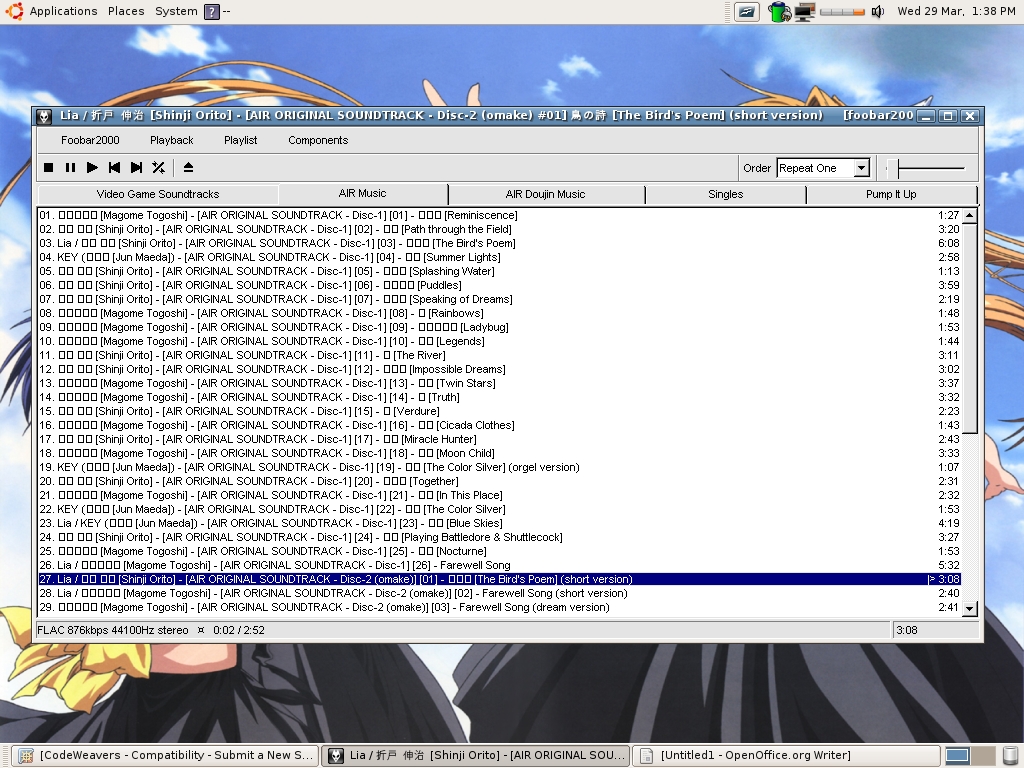Screen dimensions: 1024x768
Task: Open the Components menu
Action: 317,140
